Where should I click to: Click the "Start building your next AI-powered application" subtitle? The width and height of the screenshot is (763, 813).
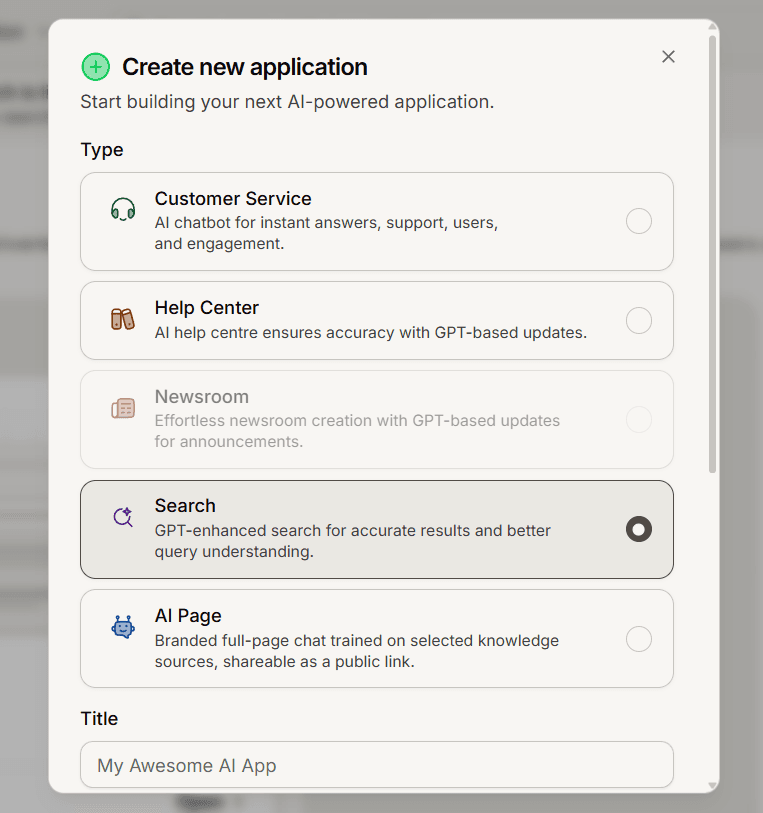(287, 102)
